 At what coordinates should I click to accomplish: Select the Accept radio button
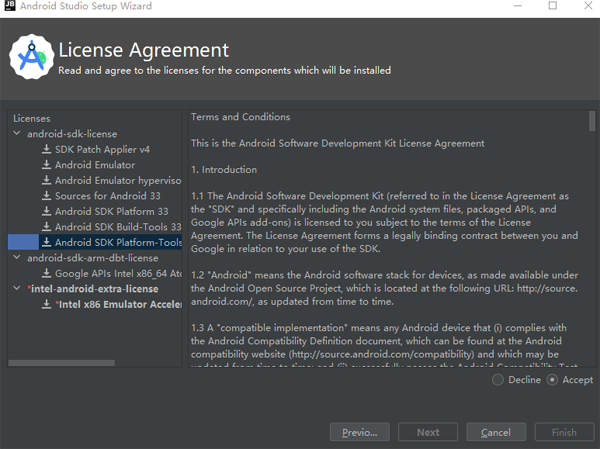553,380
